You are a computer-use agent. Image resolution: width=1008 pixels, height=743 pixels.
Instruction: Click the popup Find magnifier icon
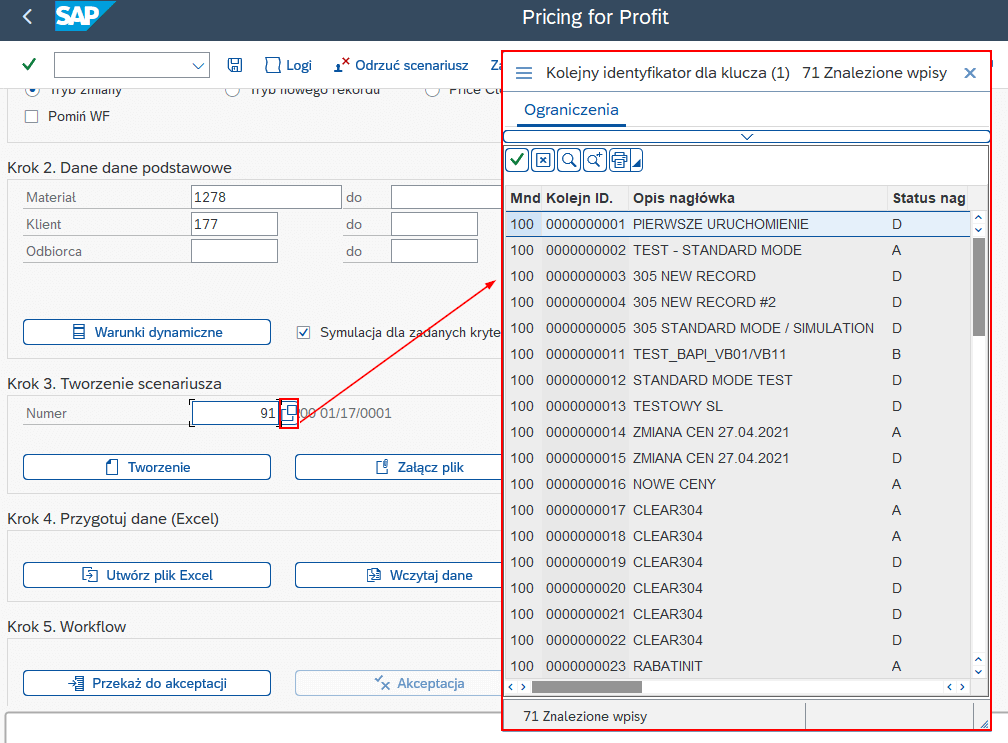tap(569, 160)
